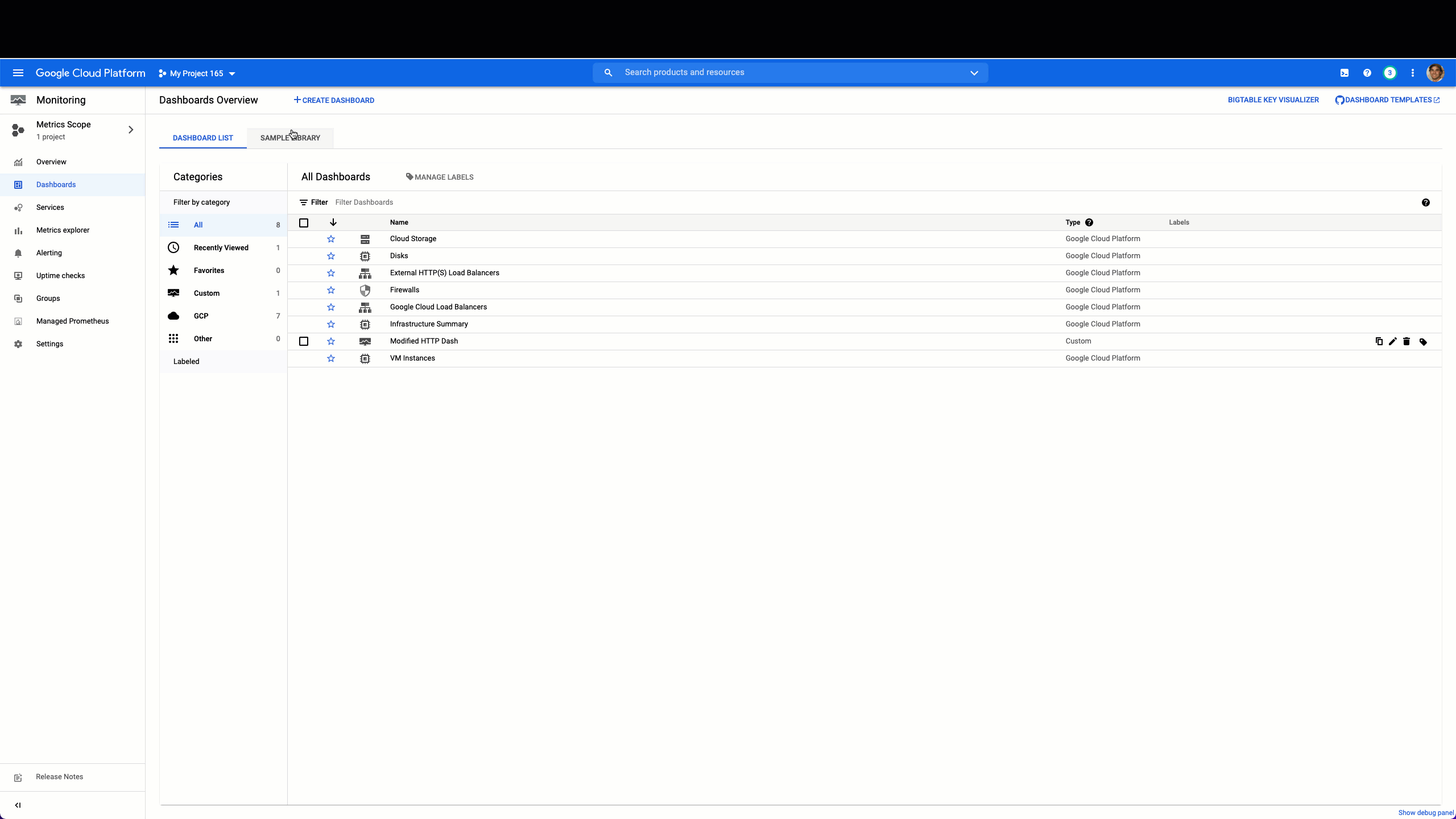Click the Create Dashboard button
This screenshot has height=819, width=1456.
pyautogui.click(x=334, y=100)
